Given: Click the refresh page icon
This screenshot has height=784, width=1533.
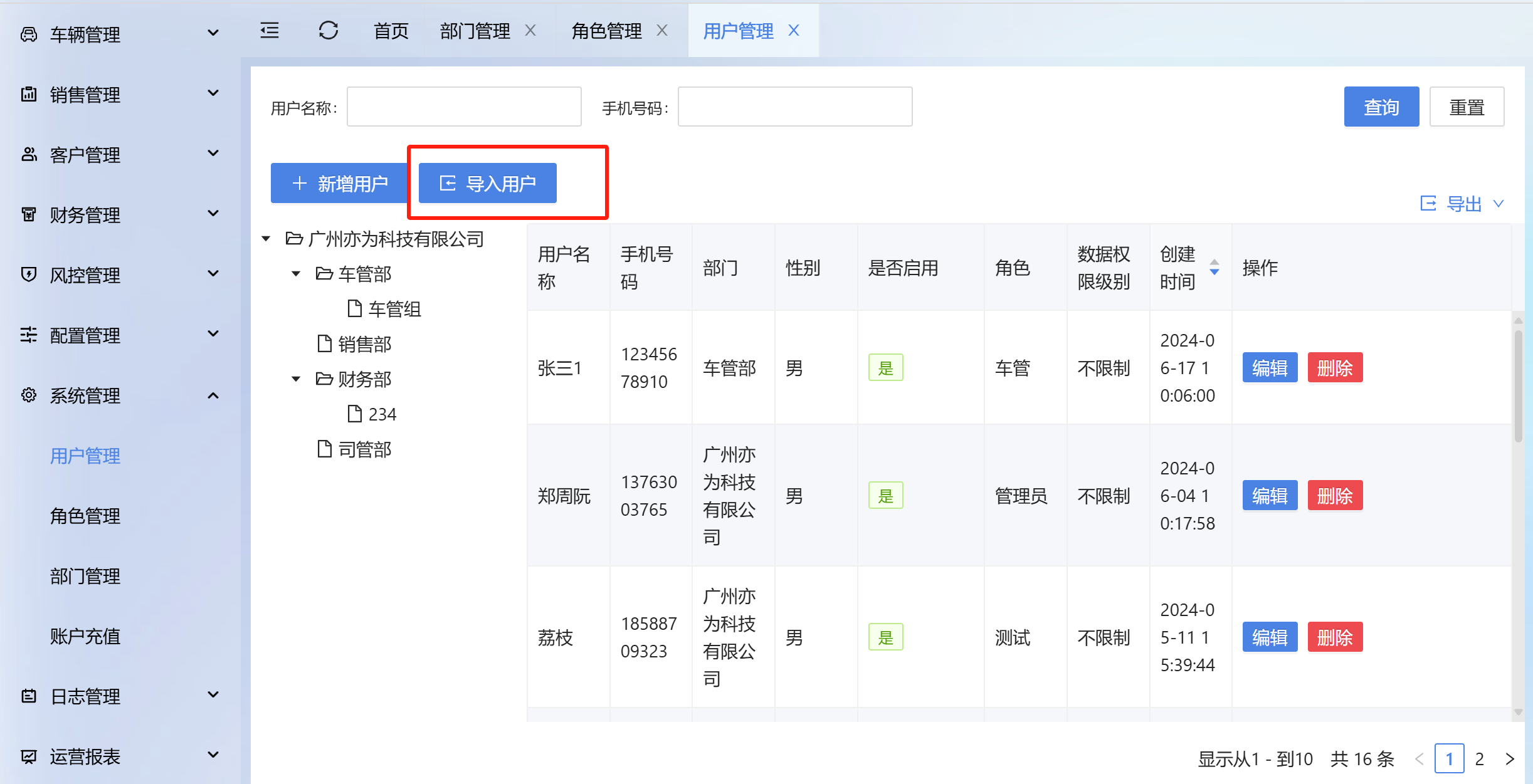Looking at the screenshot, I should [328, 30].
